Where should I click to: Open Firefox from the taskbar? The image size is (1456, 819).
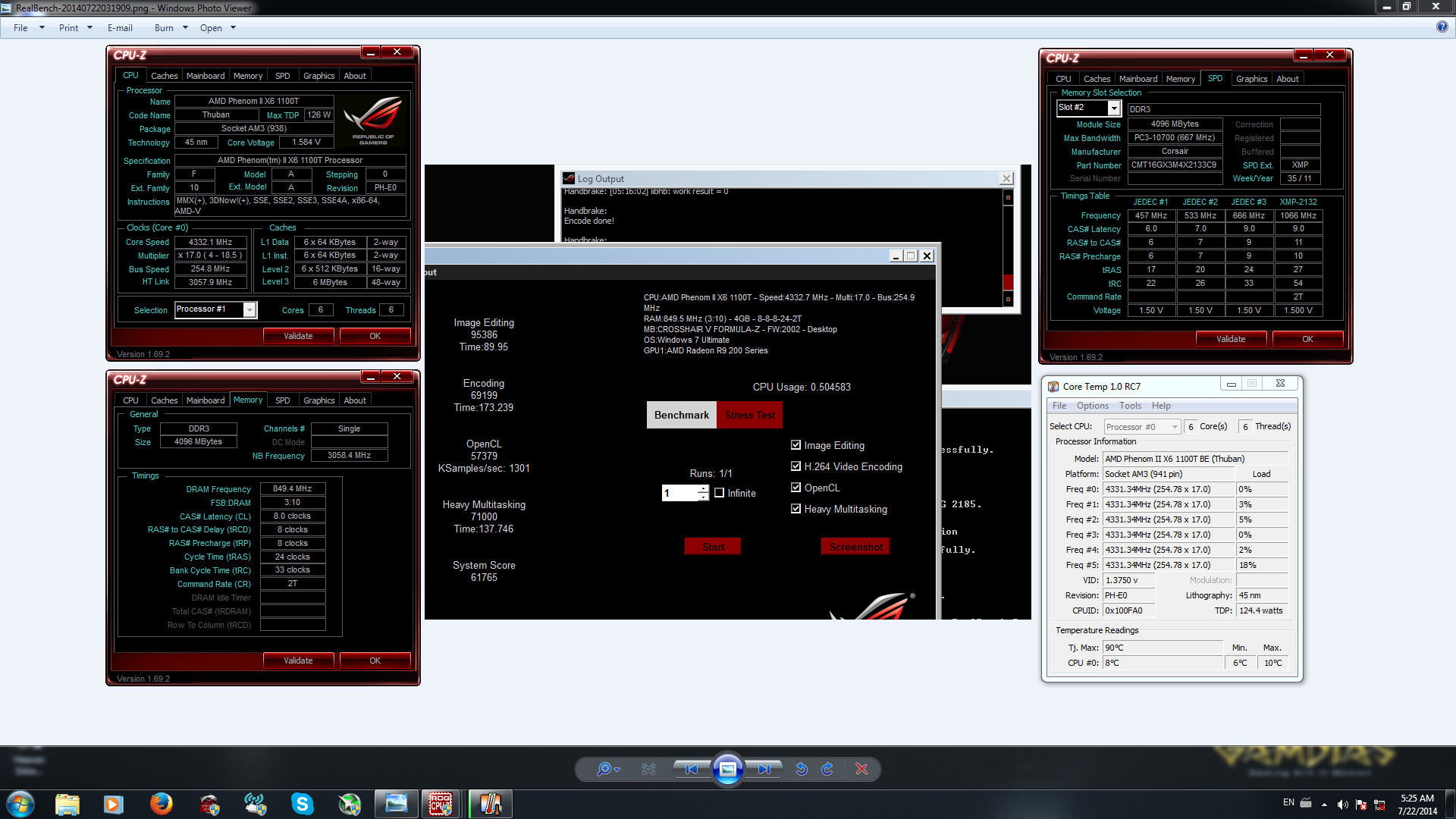click(161, 804)
